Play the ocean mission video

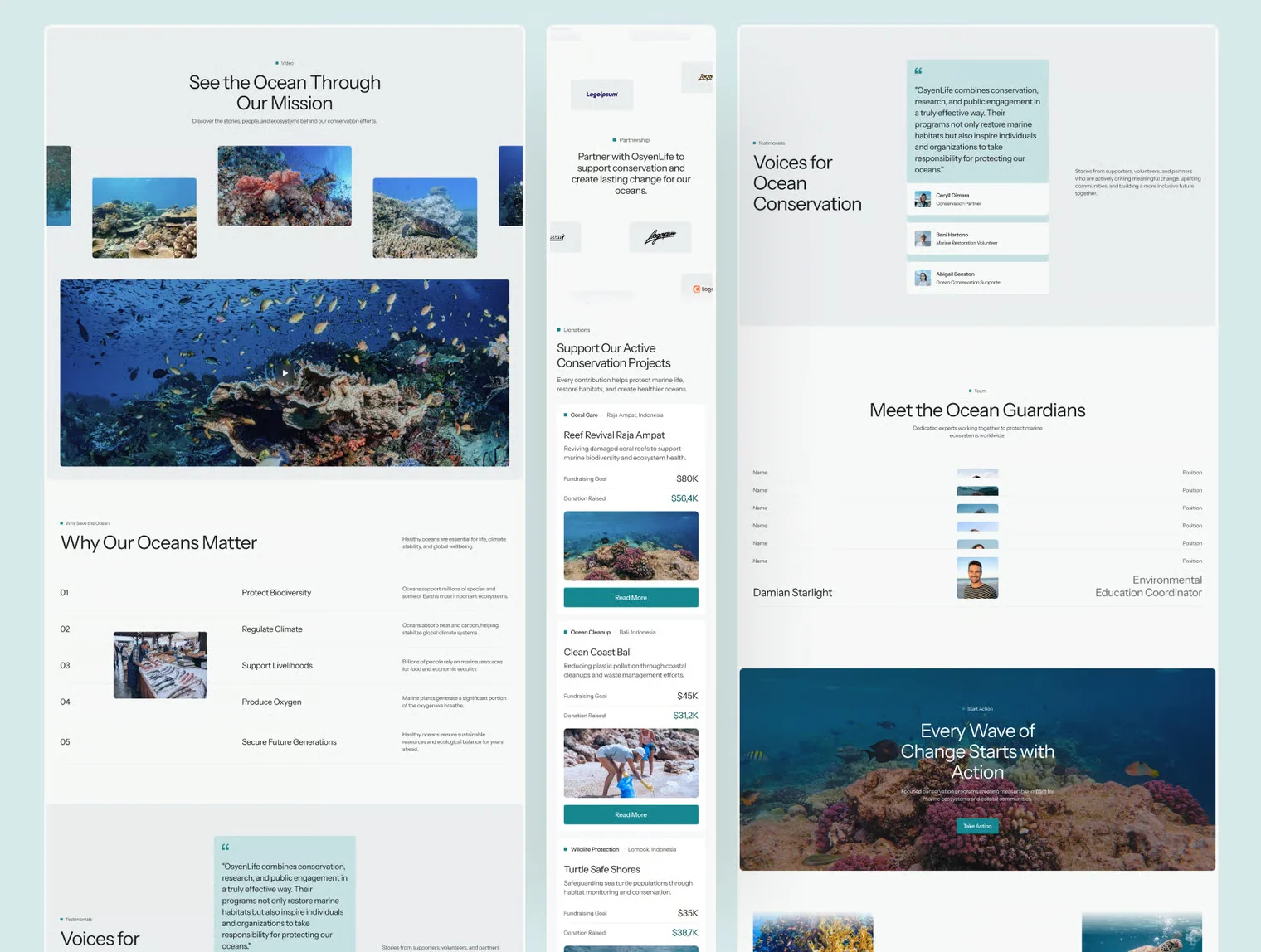tap(285, 373)
